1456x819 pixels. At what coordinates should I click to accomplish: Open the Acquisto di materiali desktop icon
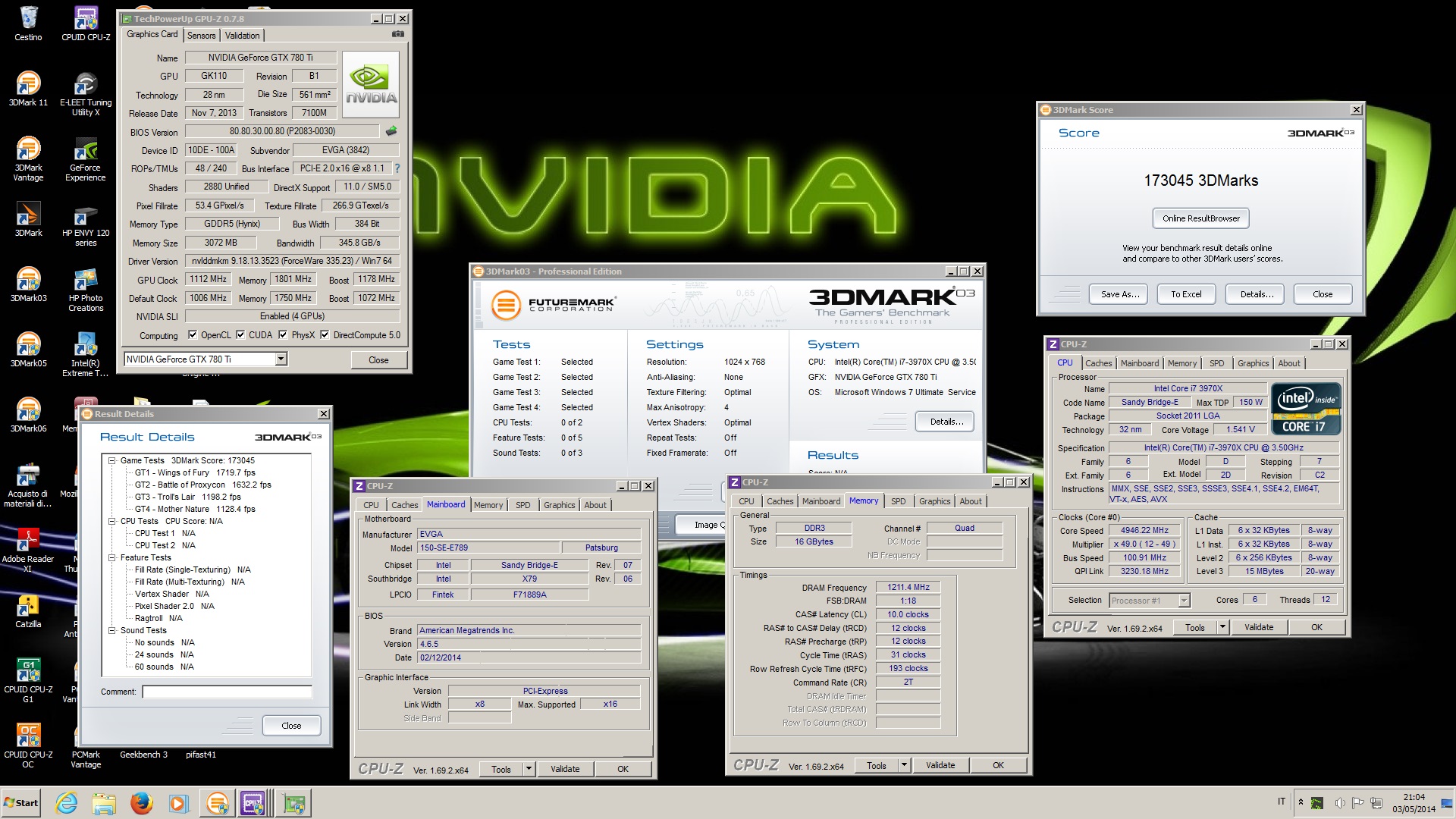pyautogui.click(x=28, y=485)
